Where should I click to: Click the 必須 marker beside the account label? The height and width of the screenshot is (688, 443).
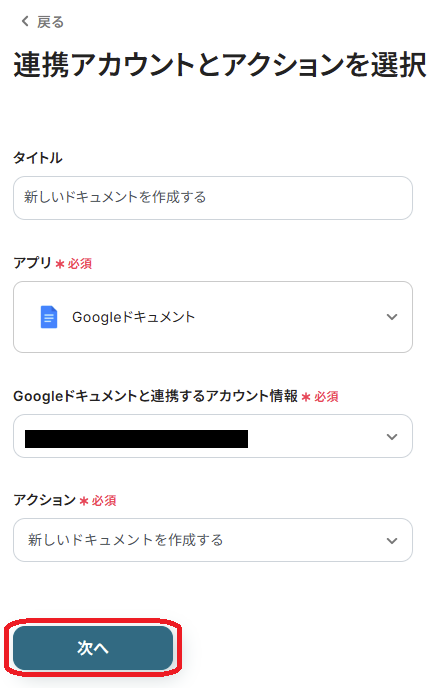coord(326,397)
